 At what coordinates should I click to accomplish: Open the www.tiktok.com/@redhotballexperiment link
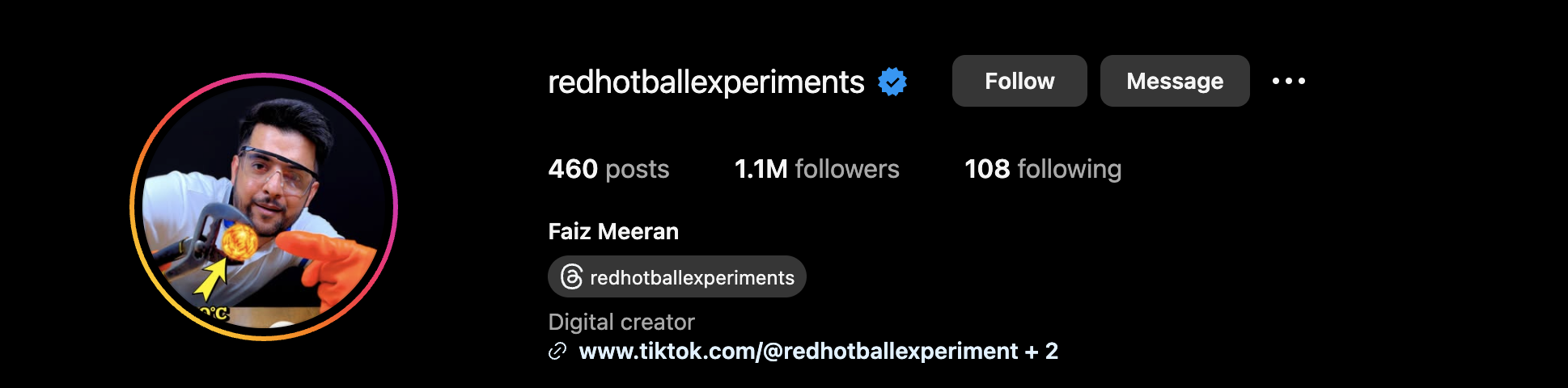coord(799,352)
